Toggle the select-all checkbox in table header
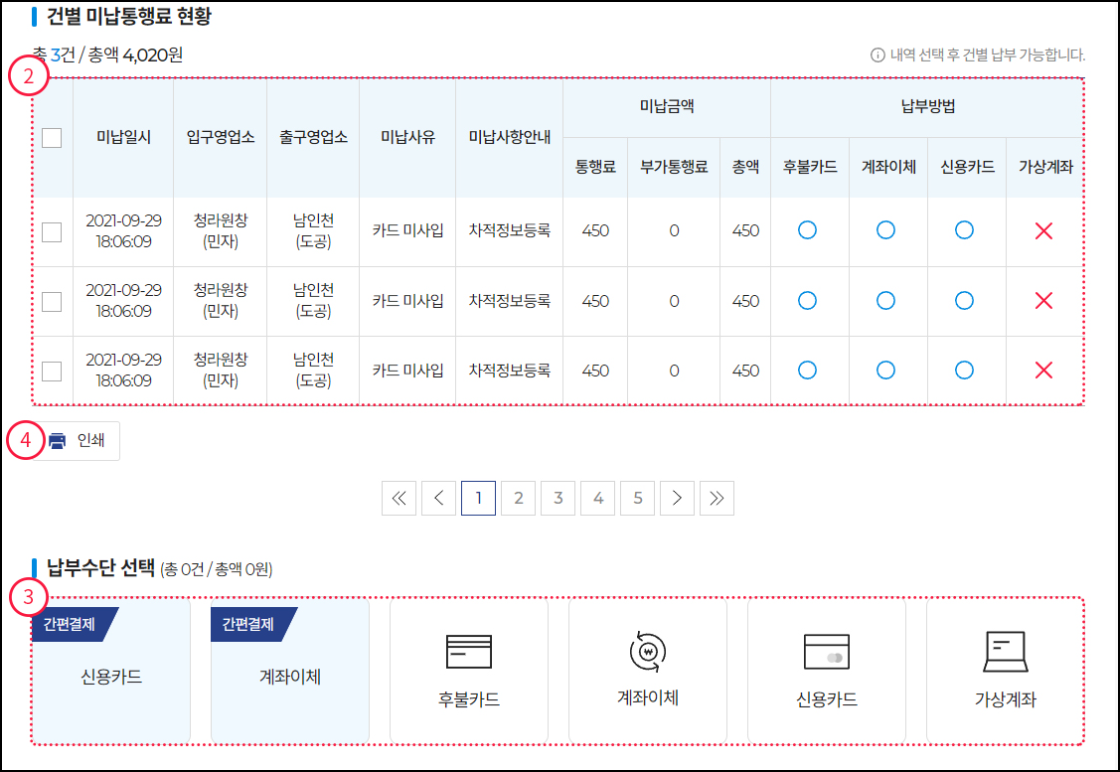The image size is (1120, 772). pyautogui.click(x=52, y=139)
